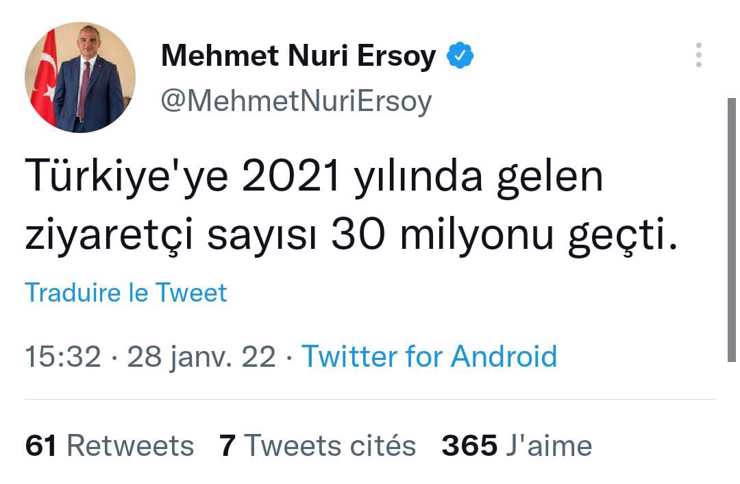
Task: Click the 15:32 timestamp
Action: 62,357
